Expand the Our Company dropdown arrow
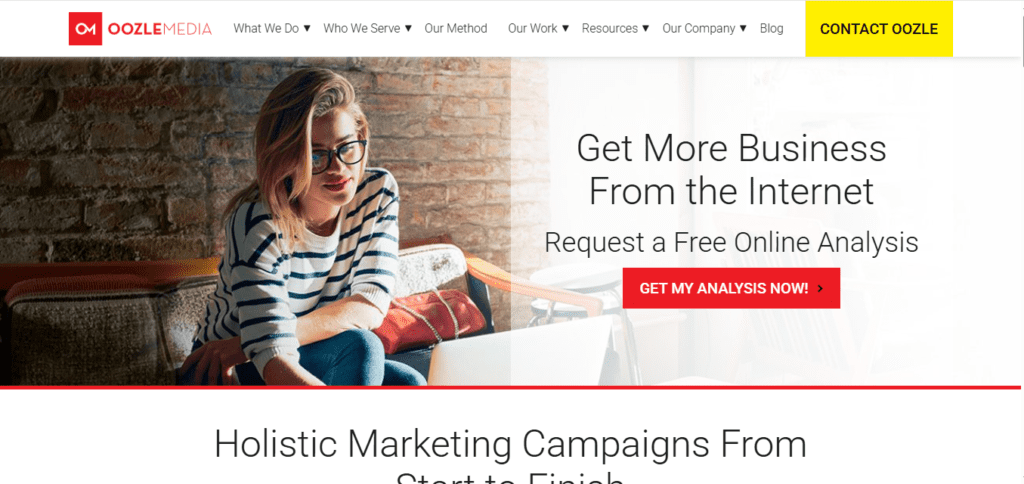Screen dimensions: 1024x484 click(743, 28)
